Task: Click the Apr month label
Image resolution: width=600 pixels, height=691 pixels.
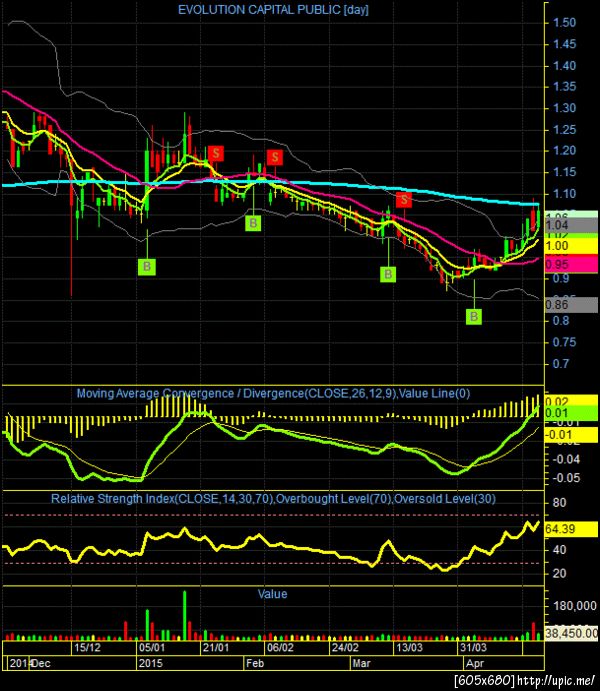Action: 475,663
